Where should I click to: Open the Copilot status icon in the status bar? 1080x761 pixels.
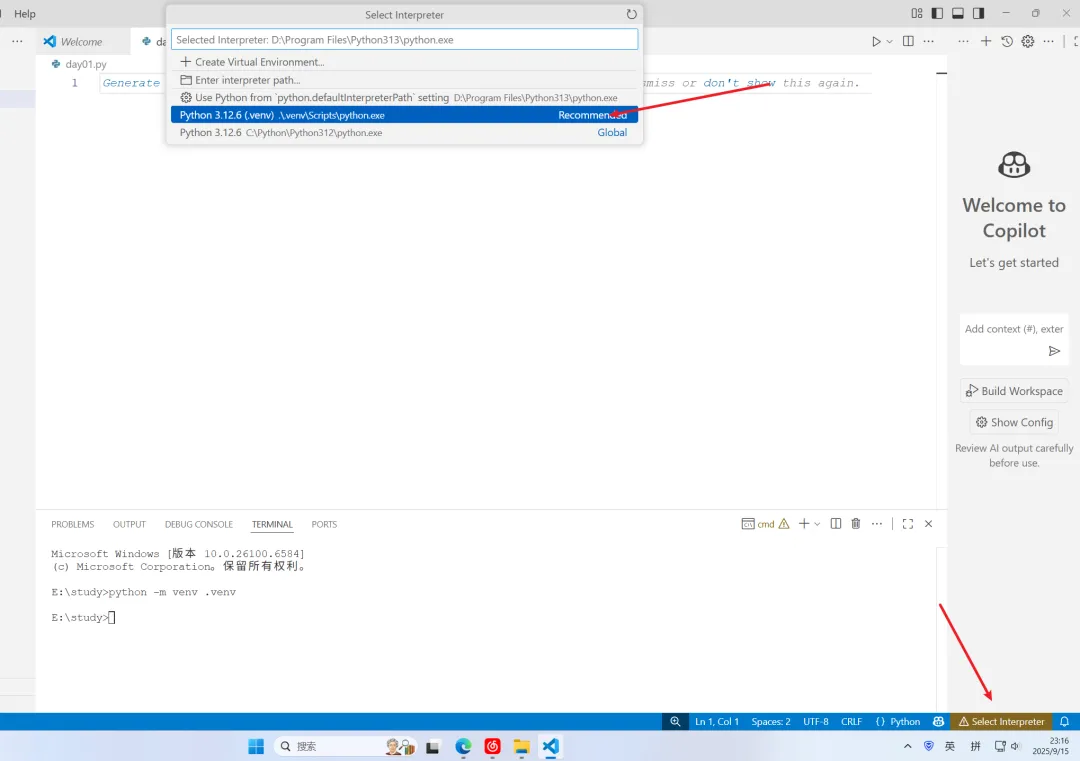click(x=938, y=722)
